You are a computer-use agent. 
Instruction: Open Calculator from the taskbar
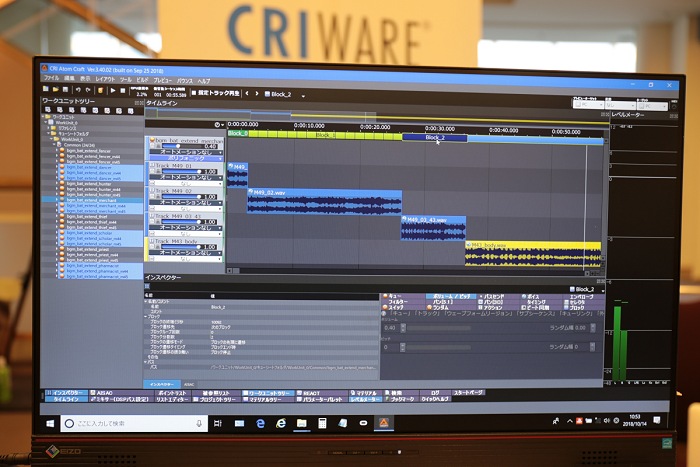[x=322, y=423]
